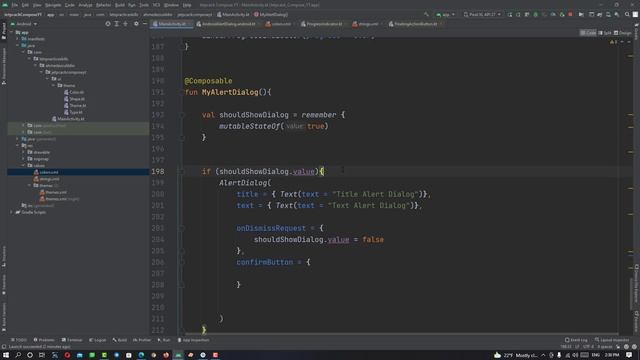The image size is (640, 360).
Task: Toggle Favorites tool window side tab
Action: (x=4, y=284)
